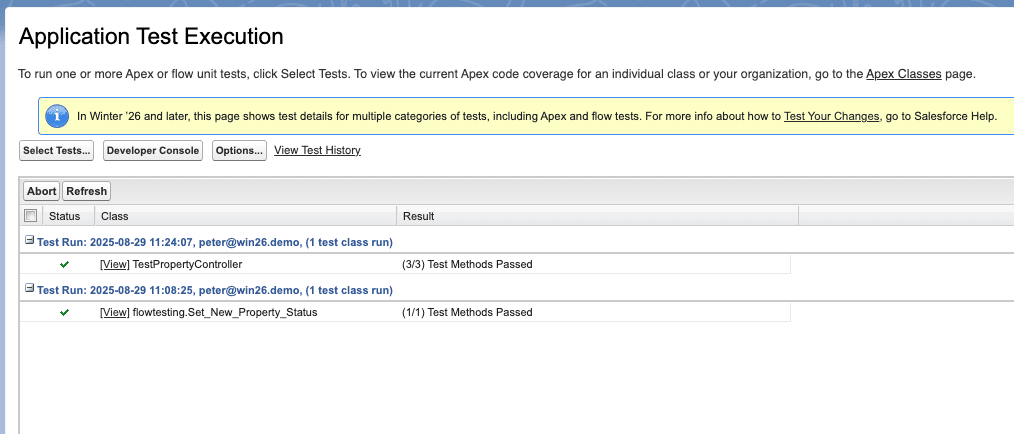Click the (3/3) Test Methods Passed result
The image size is (1014, 434).
tap(466, 264)
